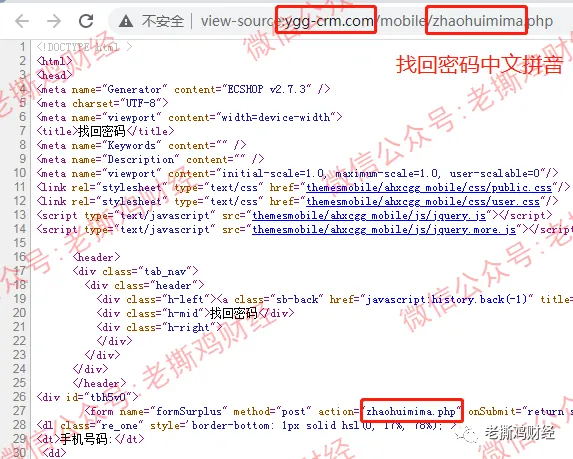573x459 pixels.
Task: Select the div id tbh5v0 line
Action: point(87,397)
